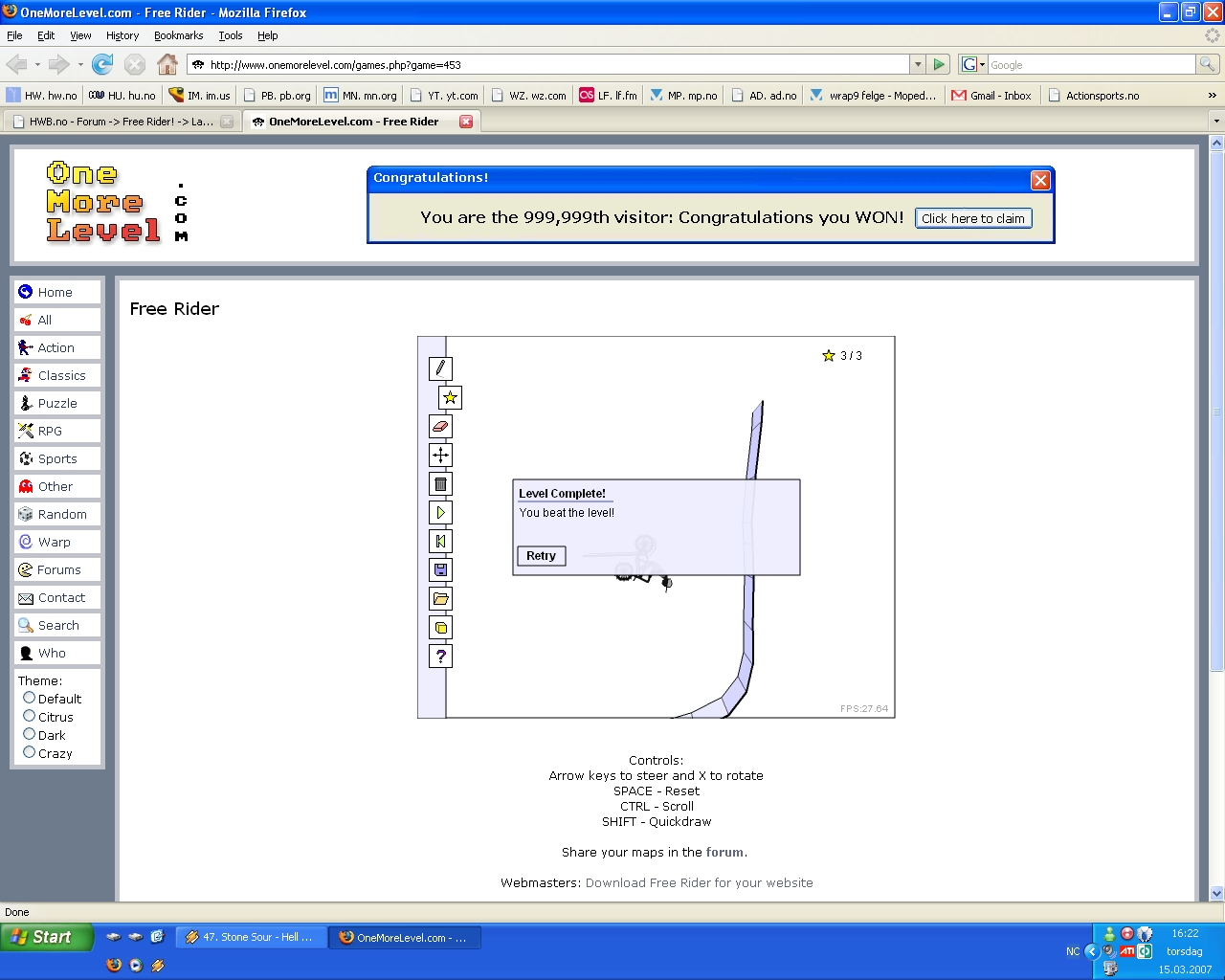
Task: Select the Dark theme radio button
Action: pyautogui.click(x=29, y=734)
